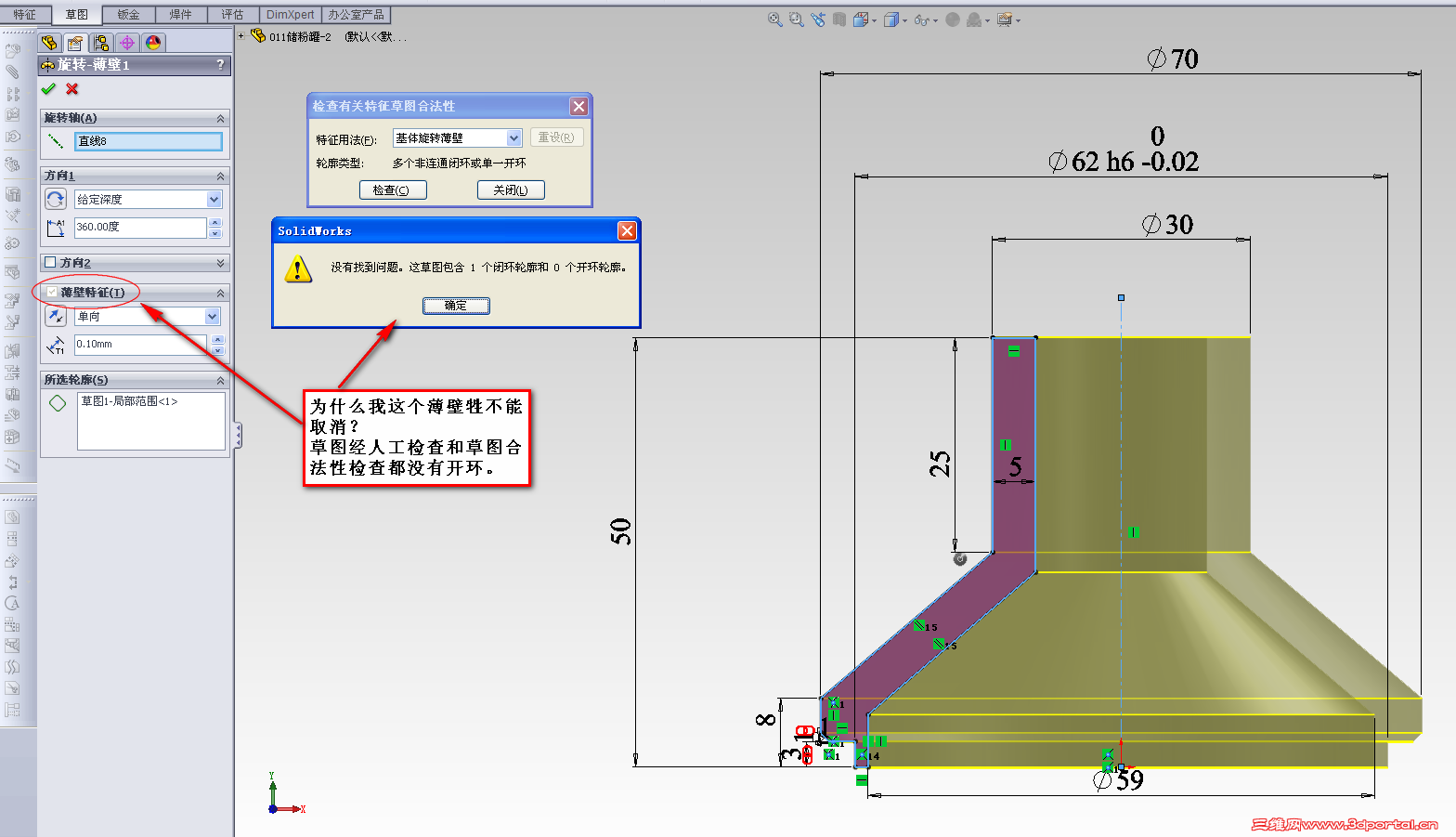The image size is (1456, 837).
Task: Click the Reverse Direction icon under 方向1
Action: point(56,199)
